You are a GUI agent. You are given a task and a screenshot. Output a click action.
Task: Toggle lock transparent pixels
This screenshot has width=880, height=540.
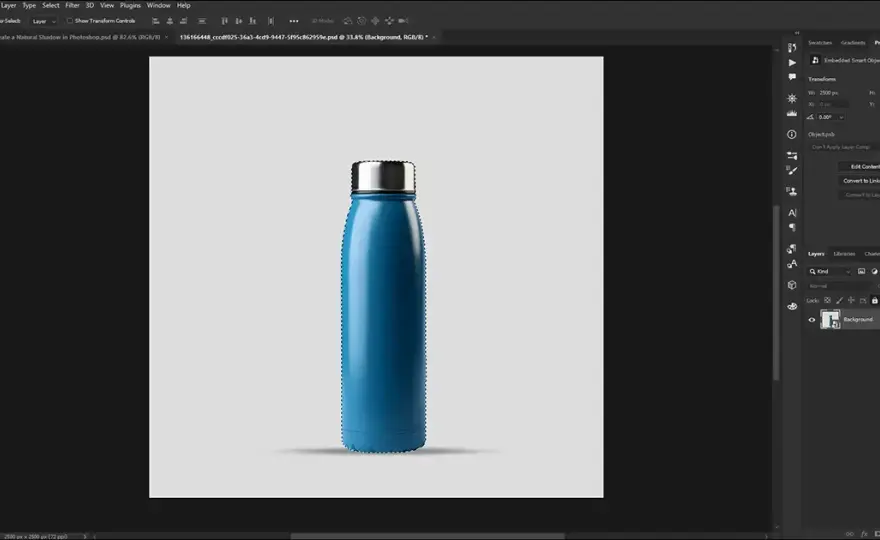tap(827, 300)
